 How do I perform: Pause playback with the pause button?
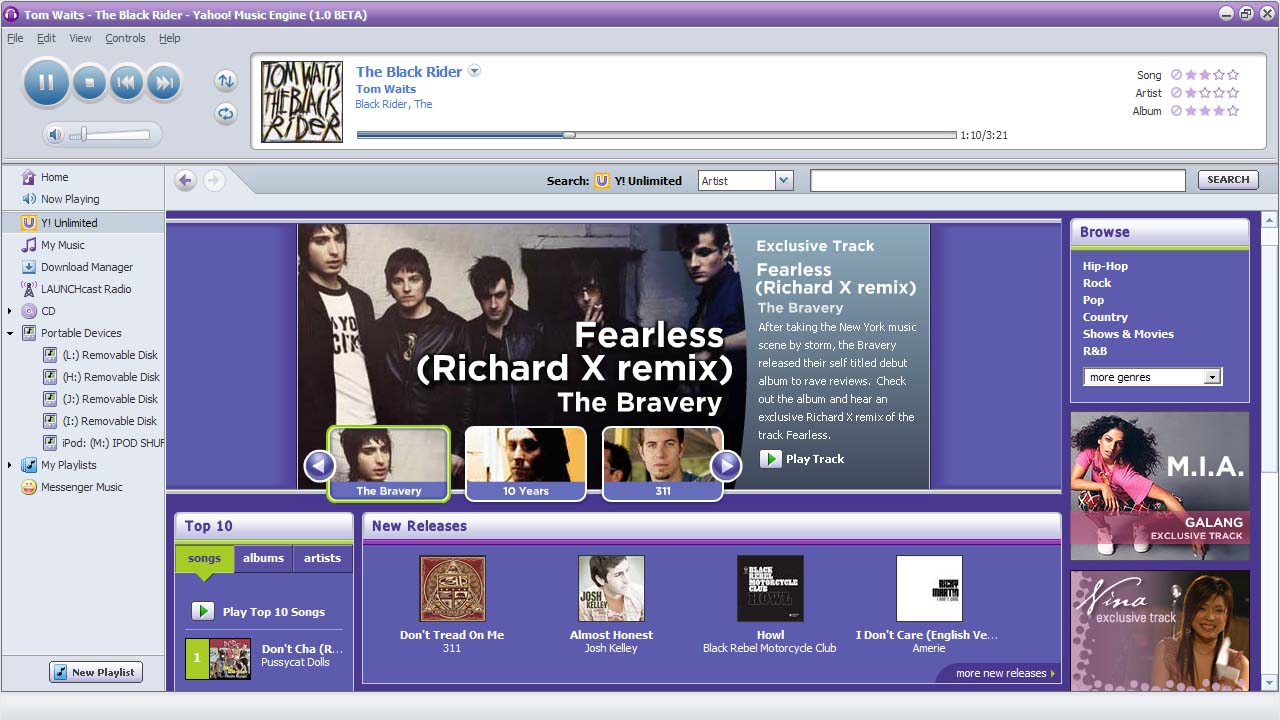[46, 82]
